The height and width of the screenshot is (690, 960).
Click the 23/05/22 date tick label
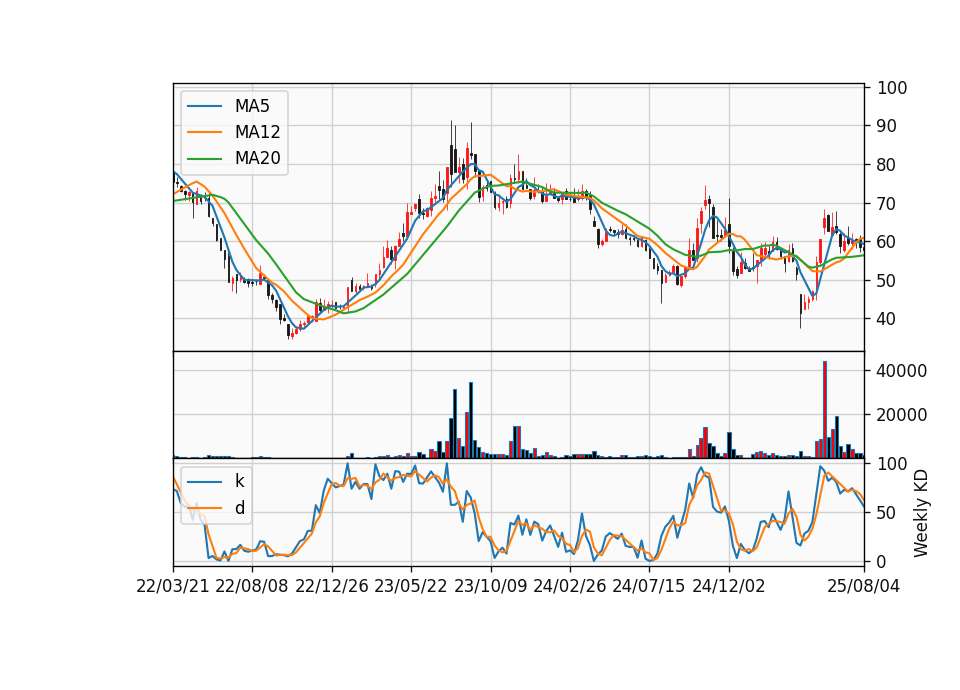pyautogui.click(x=411, y=586)
